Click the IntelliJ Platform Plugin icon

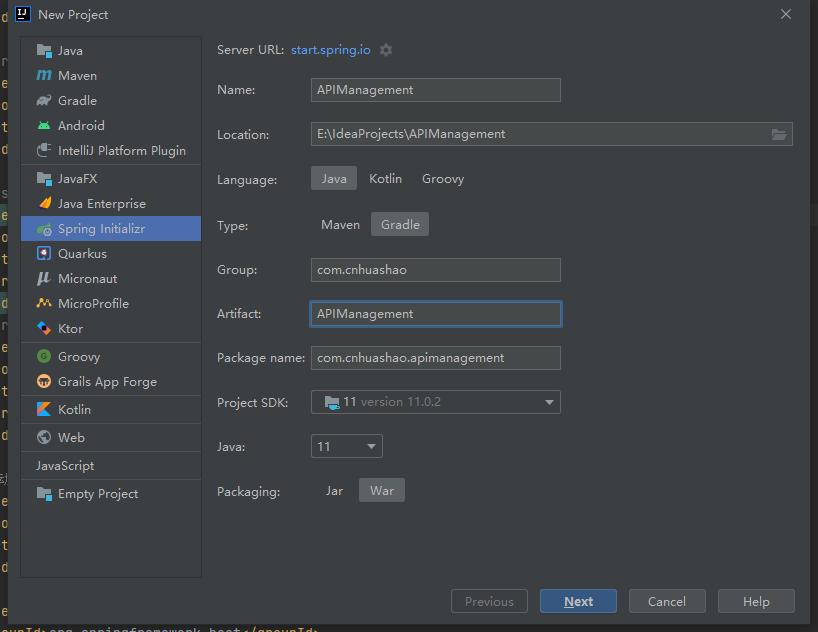(x=44, y=150)
